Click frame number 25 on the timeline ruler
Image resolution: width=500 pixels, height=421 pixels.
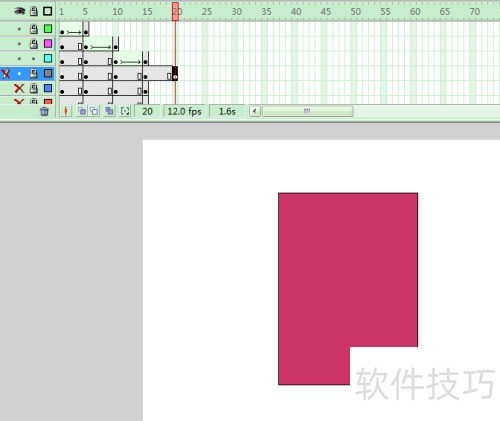[207, 12]
